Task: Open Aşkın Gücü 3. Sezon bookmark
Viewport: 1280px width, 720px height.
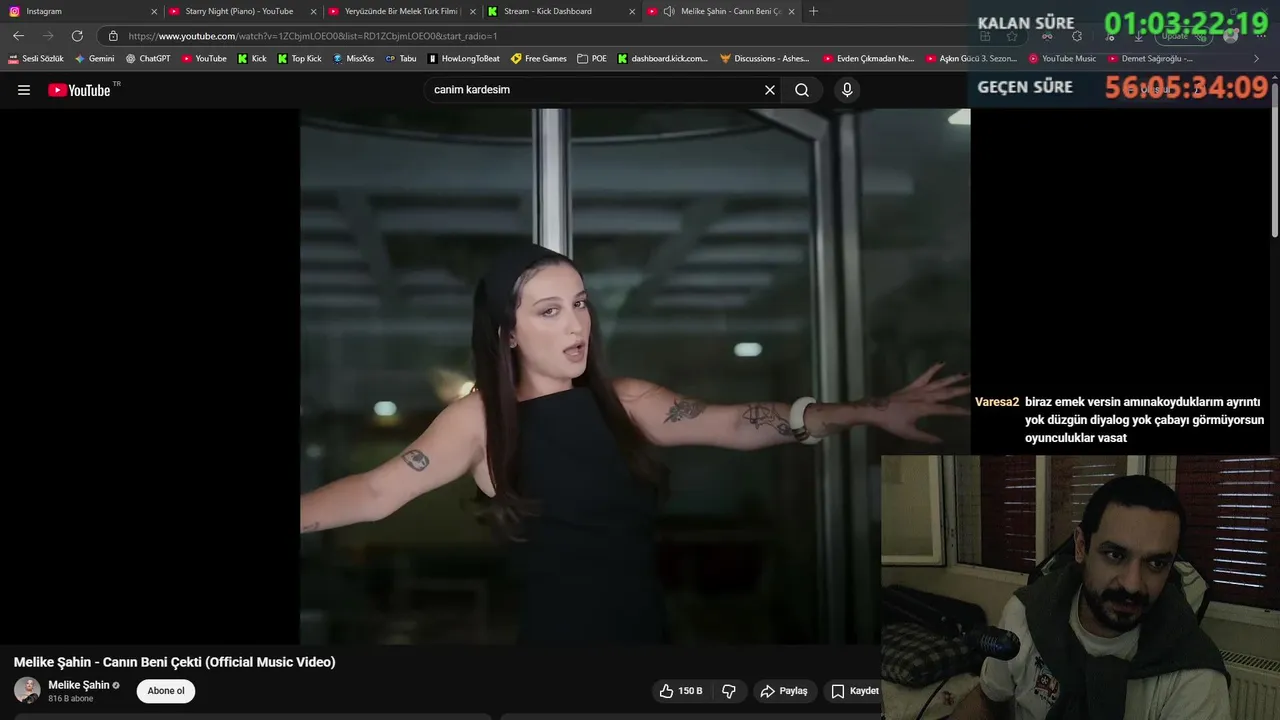Action: tap(971, 59)
